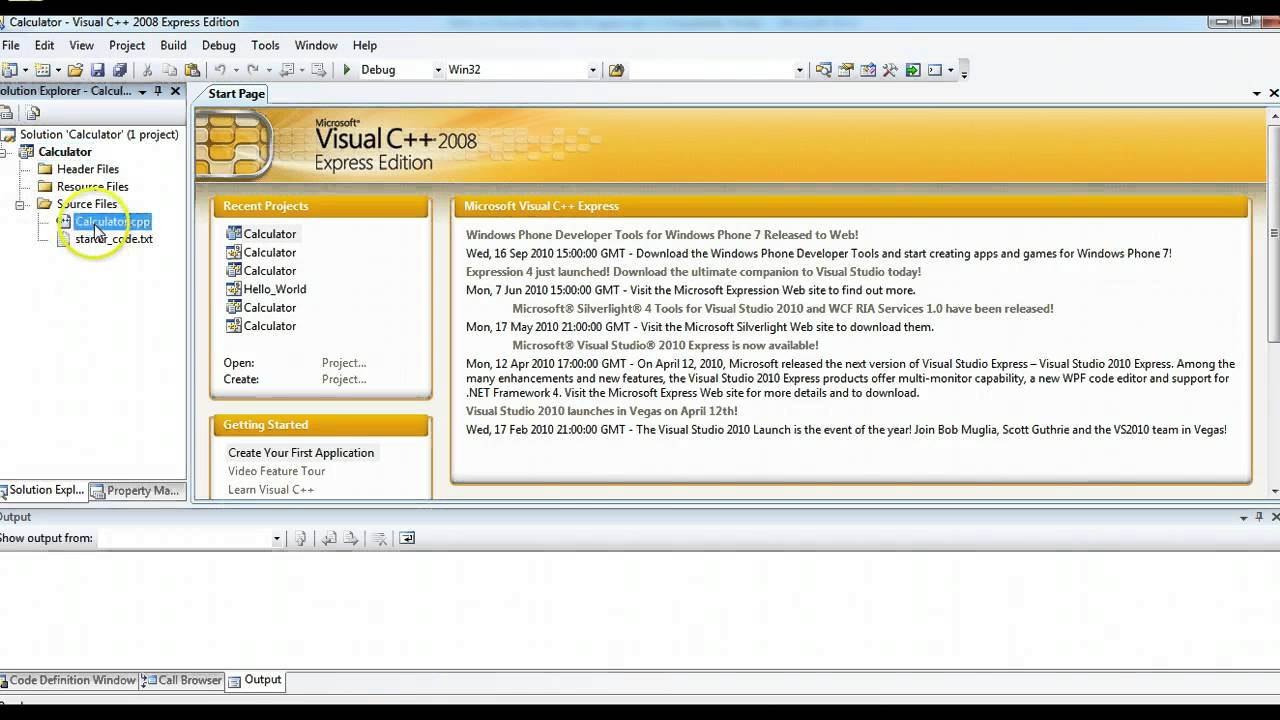Click the Find in Files icon
This screenshot has width=1280, height=720.
[616, 70]
